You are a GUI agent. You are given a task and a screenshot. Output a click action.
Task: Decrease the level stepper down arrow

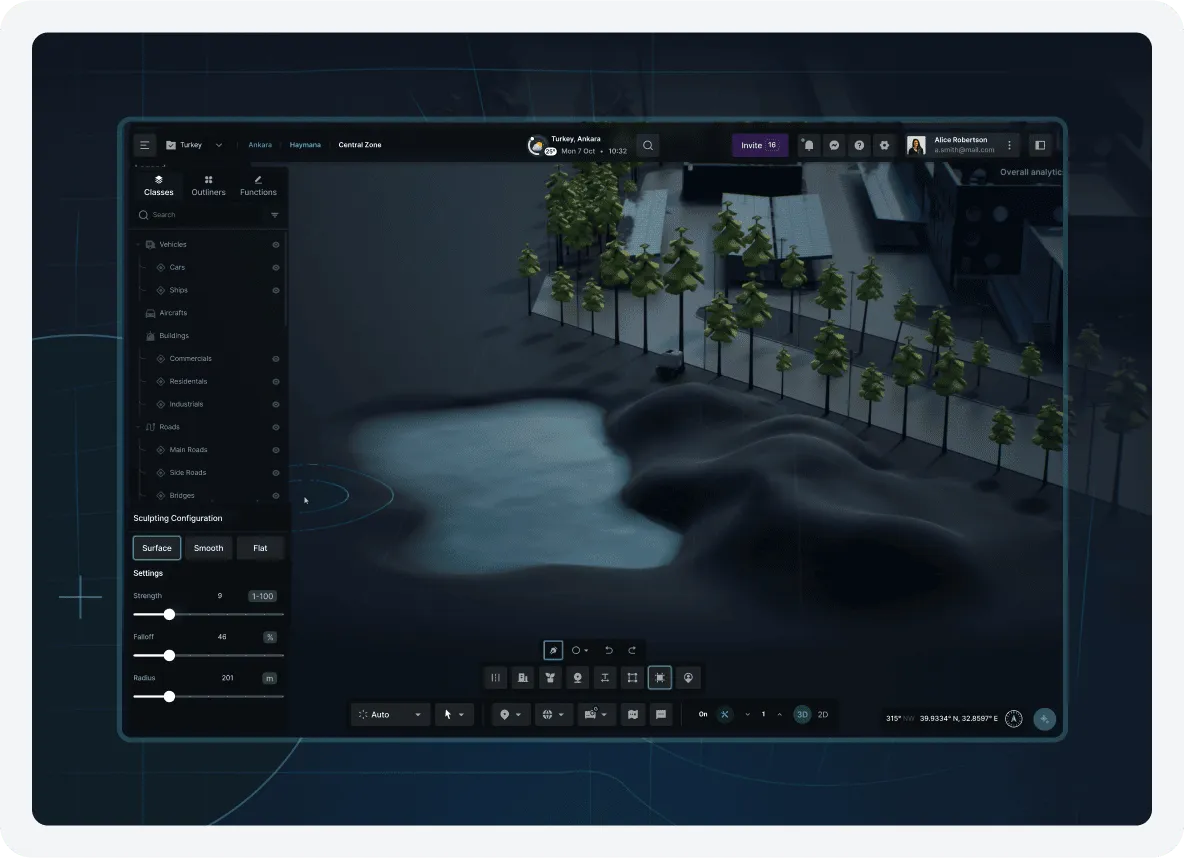pos(748,714)
